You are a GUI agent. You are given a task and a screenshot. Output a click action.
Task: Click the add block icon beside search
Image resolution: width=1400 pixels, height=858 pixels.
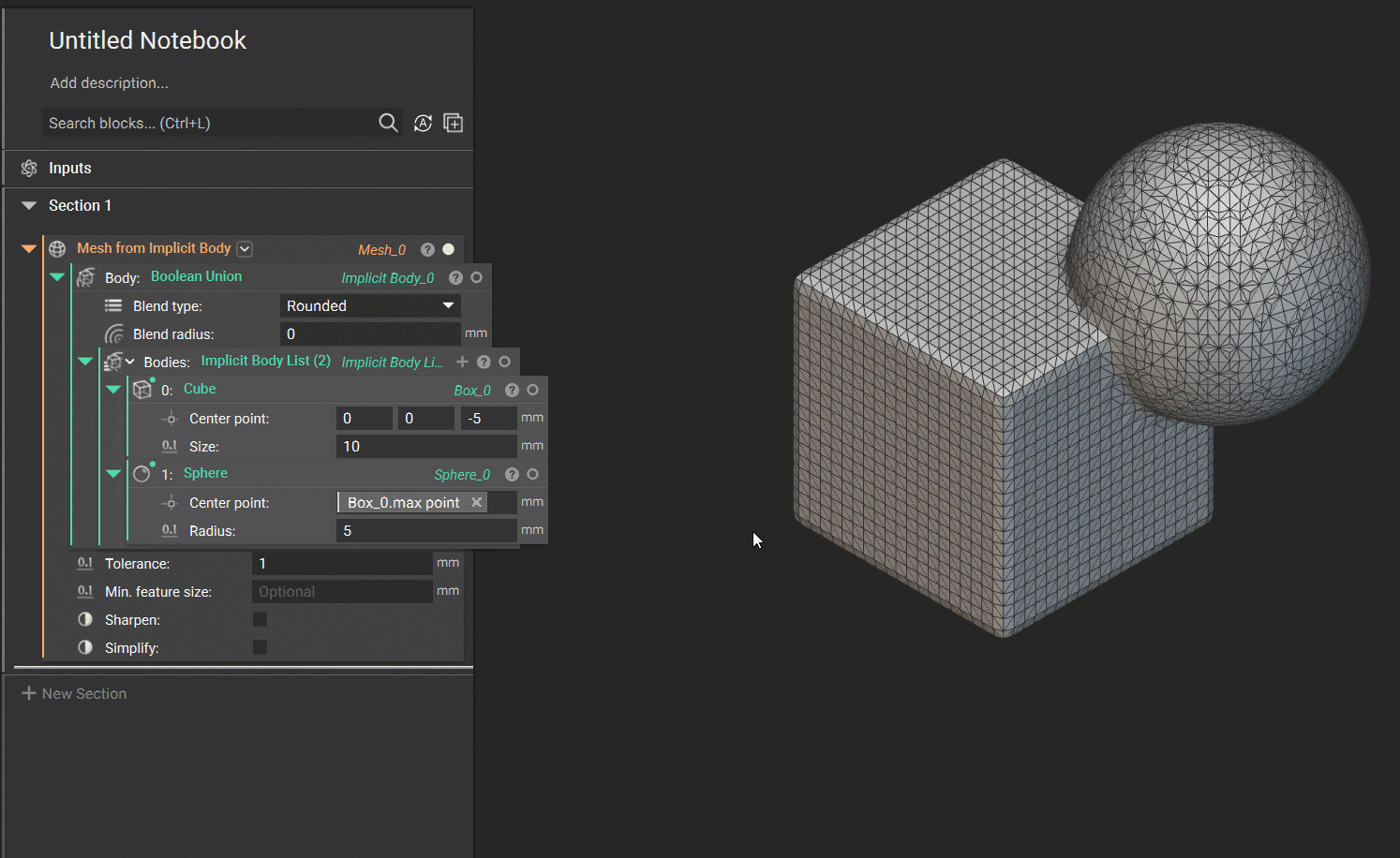coord(454,123)
